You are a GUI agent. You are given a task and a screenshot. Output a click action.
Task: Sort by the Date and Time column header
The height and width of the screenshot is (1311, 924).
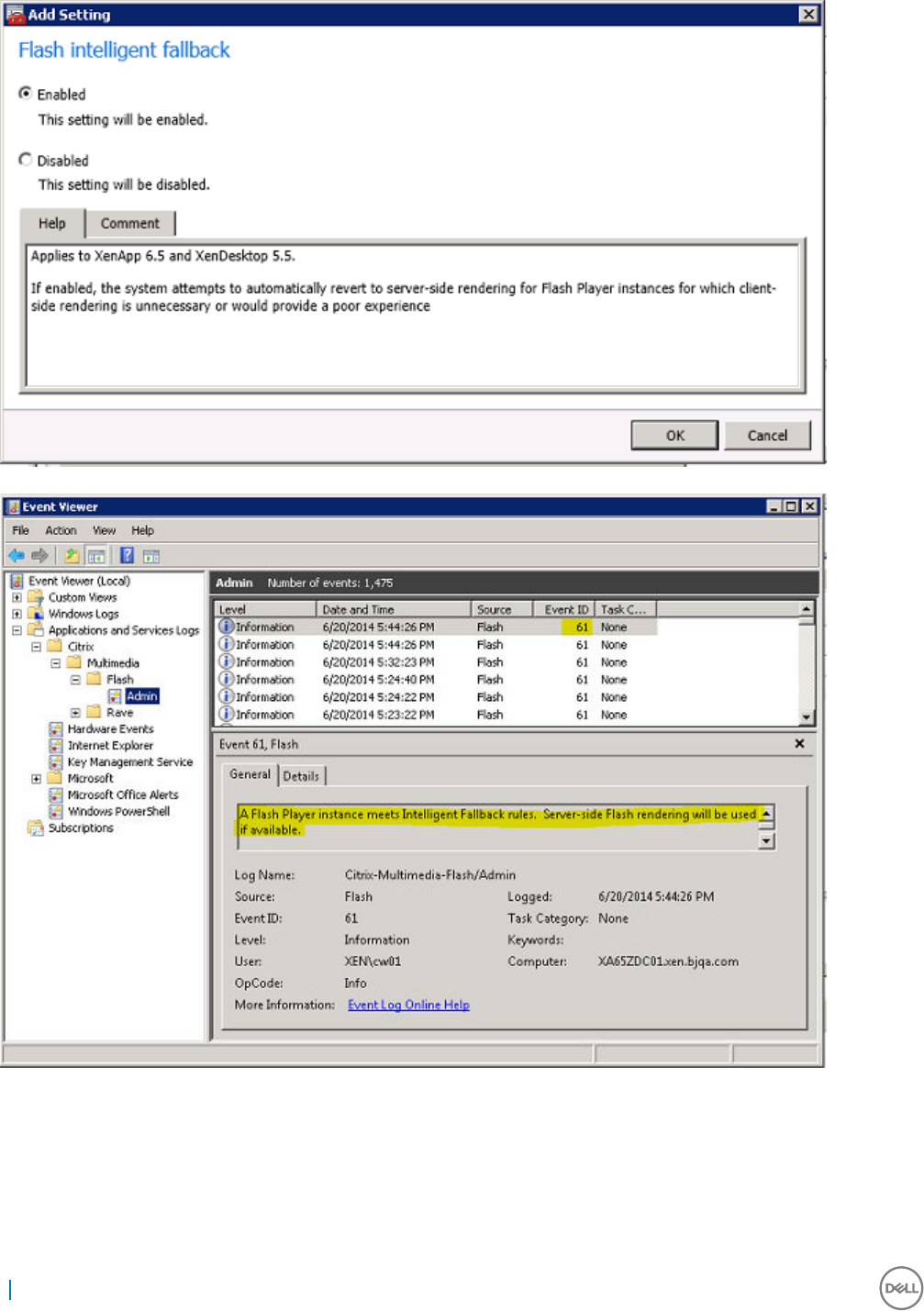(395, 609)
